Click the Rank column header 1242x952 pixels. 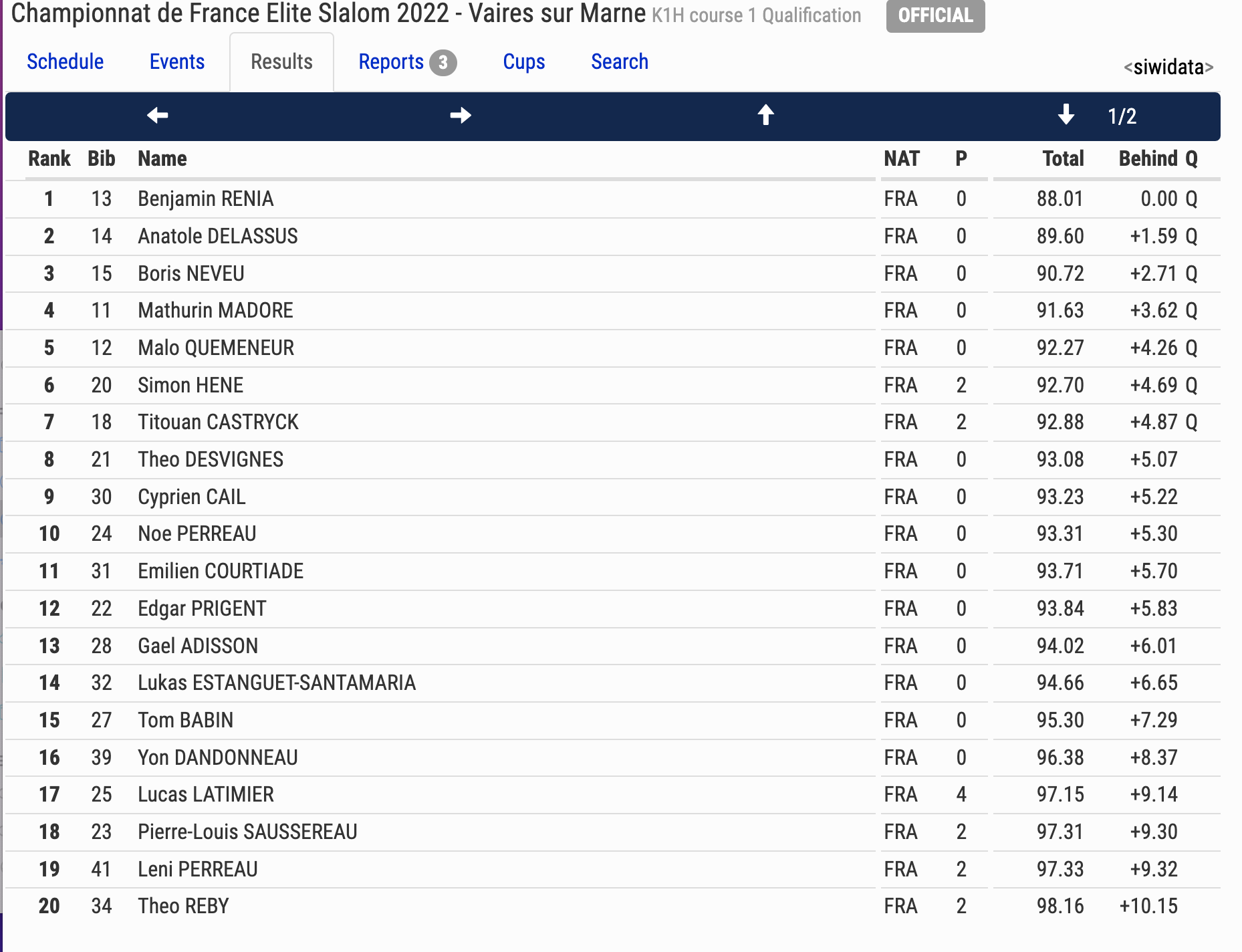[49, 158]
